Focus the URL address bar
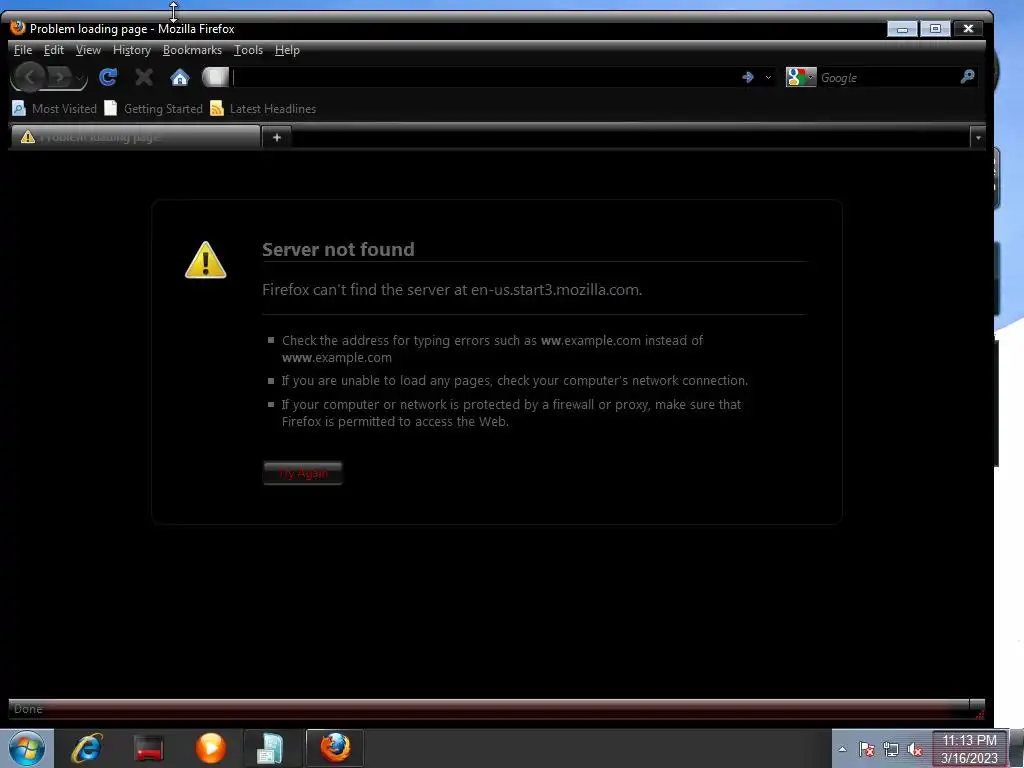1024x768 pixels. 485,78
